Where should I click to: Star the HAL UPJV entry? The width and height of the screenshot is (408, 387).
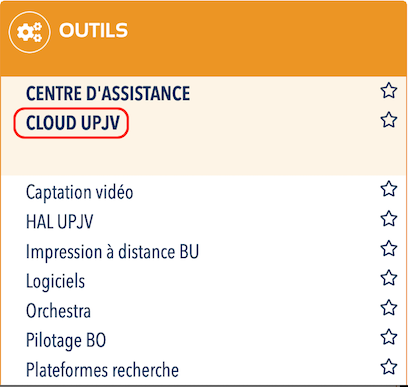tap(389, 219)
